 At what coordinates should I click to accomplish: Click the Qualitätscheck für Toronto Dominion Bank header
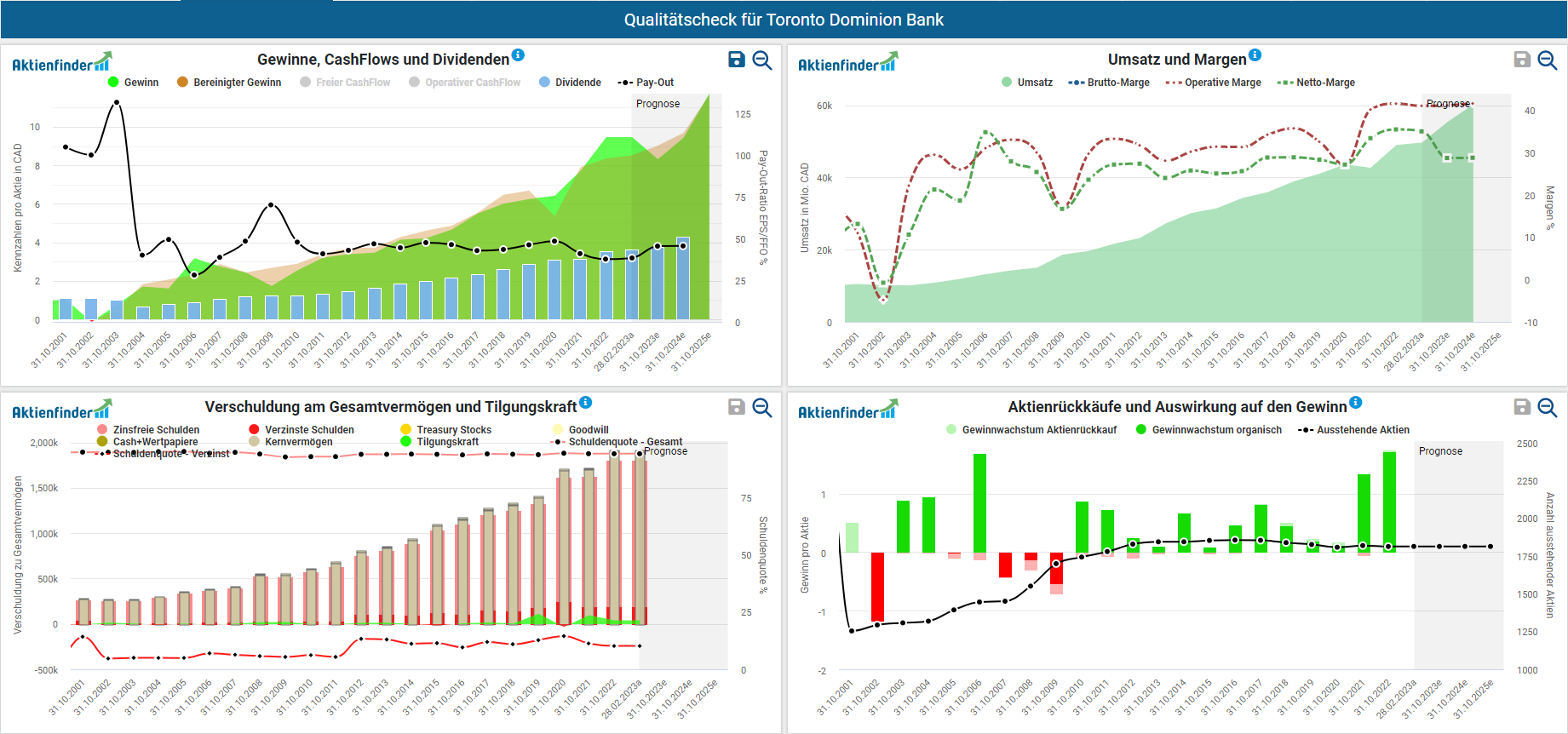784,20
